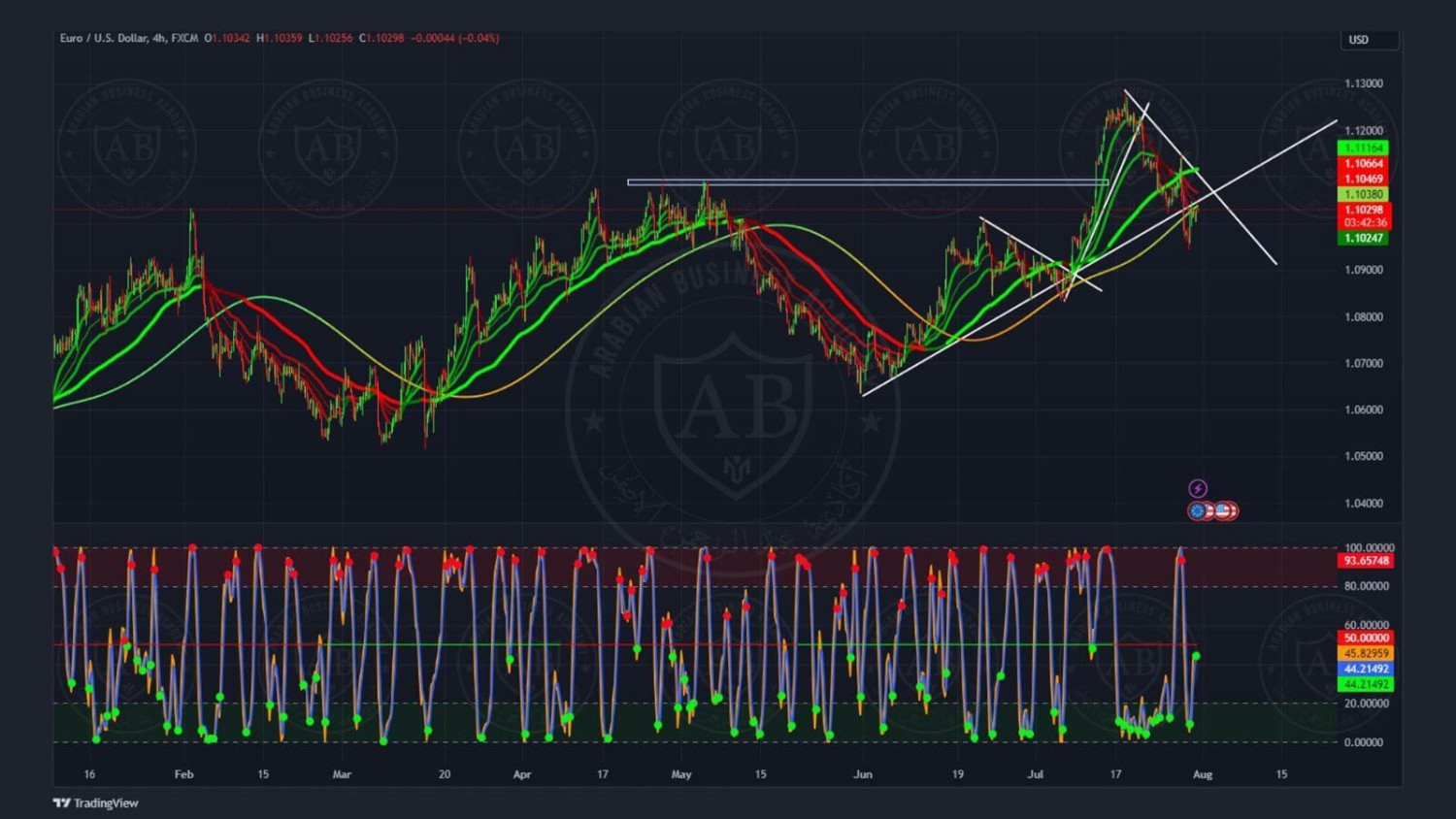Click the green 1.11164 price label
The image size is (1456, 819).
pyautogui.click(x=1363, y=147)
